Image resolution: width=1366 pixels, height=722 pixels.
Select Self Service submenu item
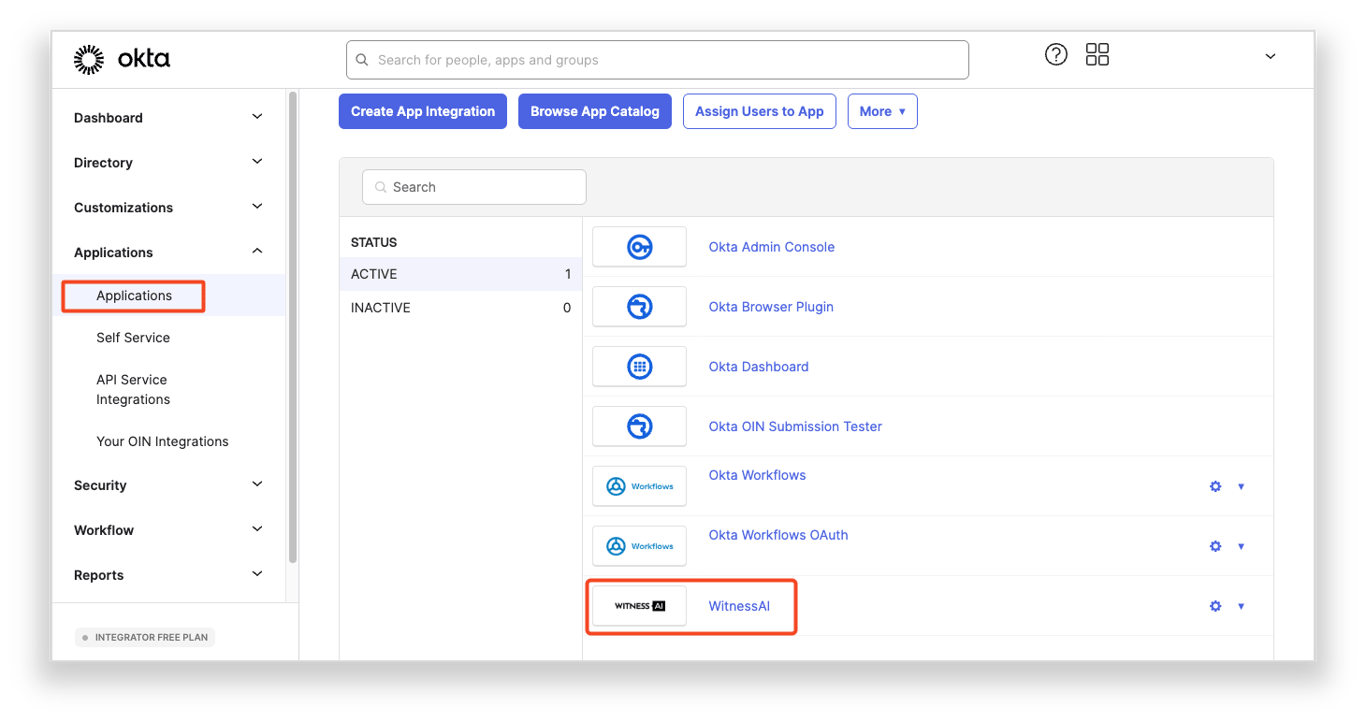133,338
